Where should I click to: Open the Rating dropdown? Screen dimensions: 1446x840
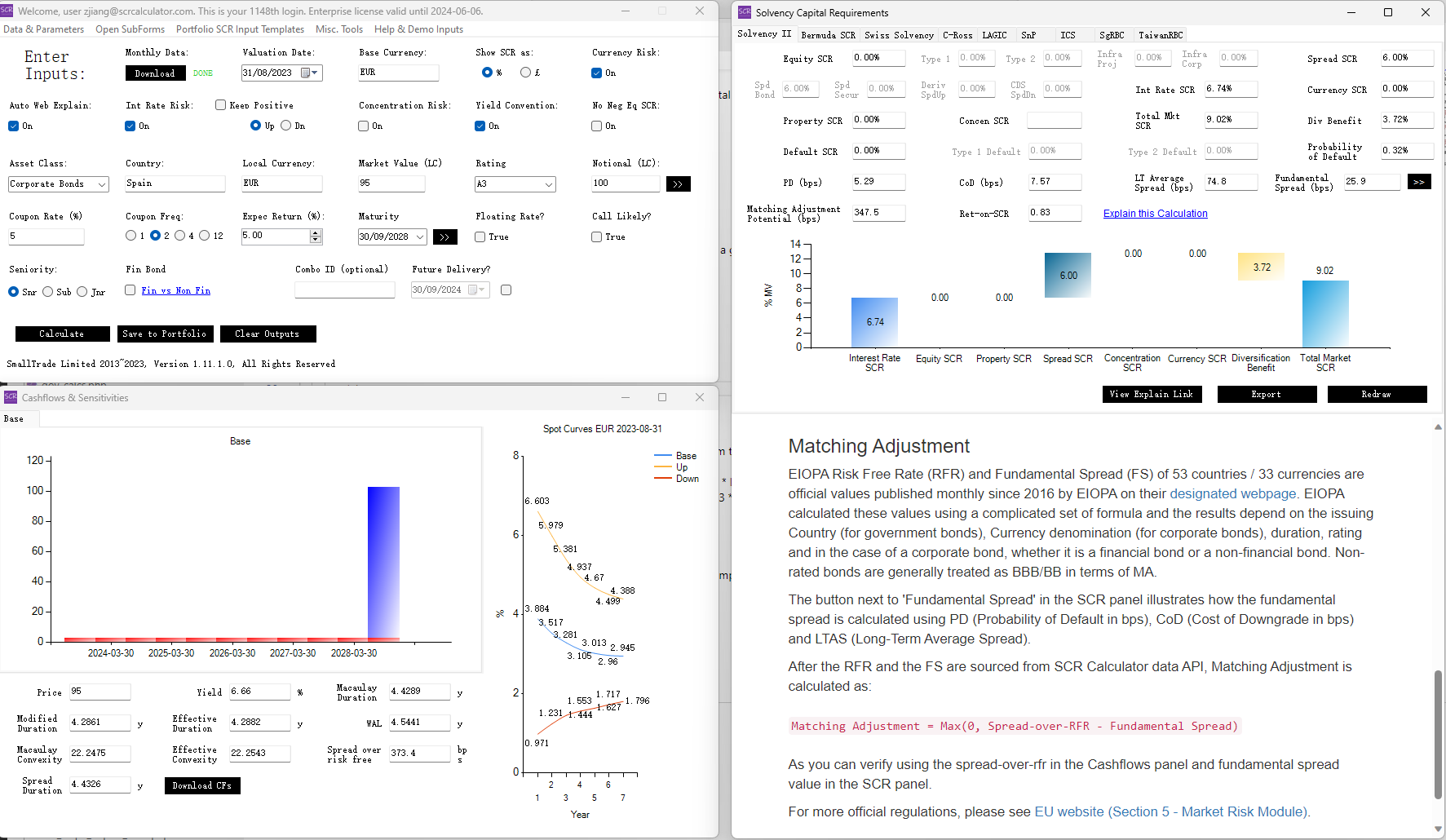click(x=548, y=184)
